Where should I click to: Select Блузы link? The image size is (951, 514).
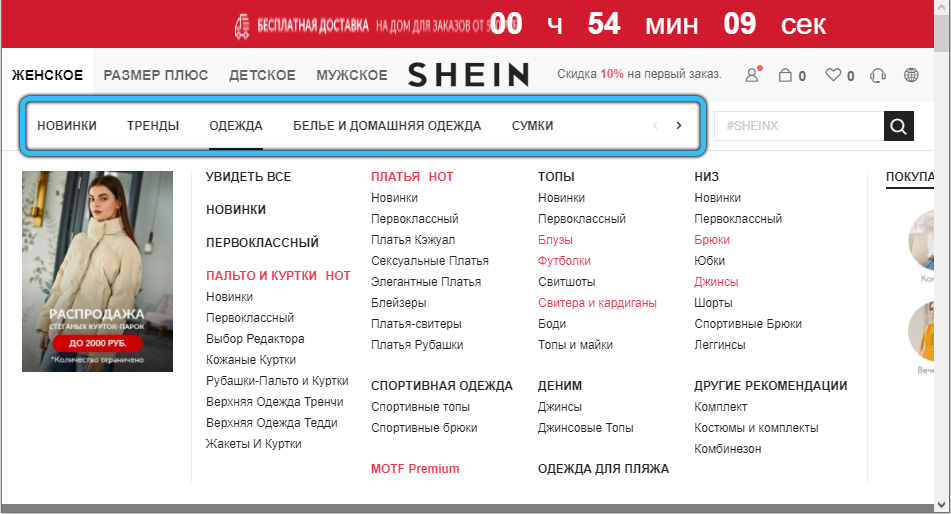coord(556,240)
